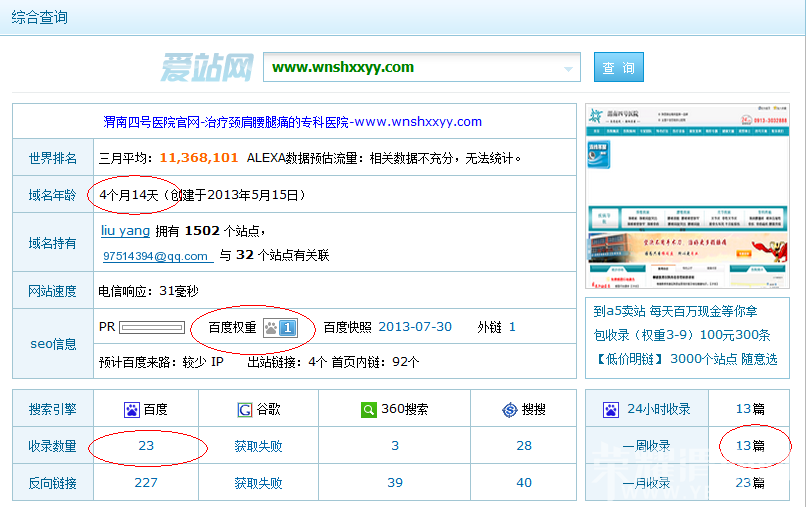
Task: Click the 爱站网 logo
Action: 207,67
